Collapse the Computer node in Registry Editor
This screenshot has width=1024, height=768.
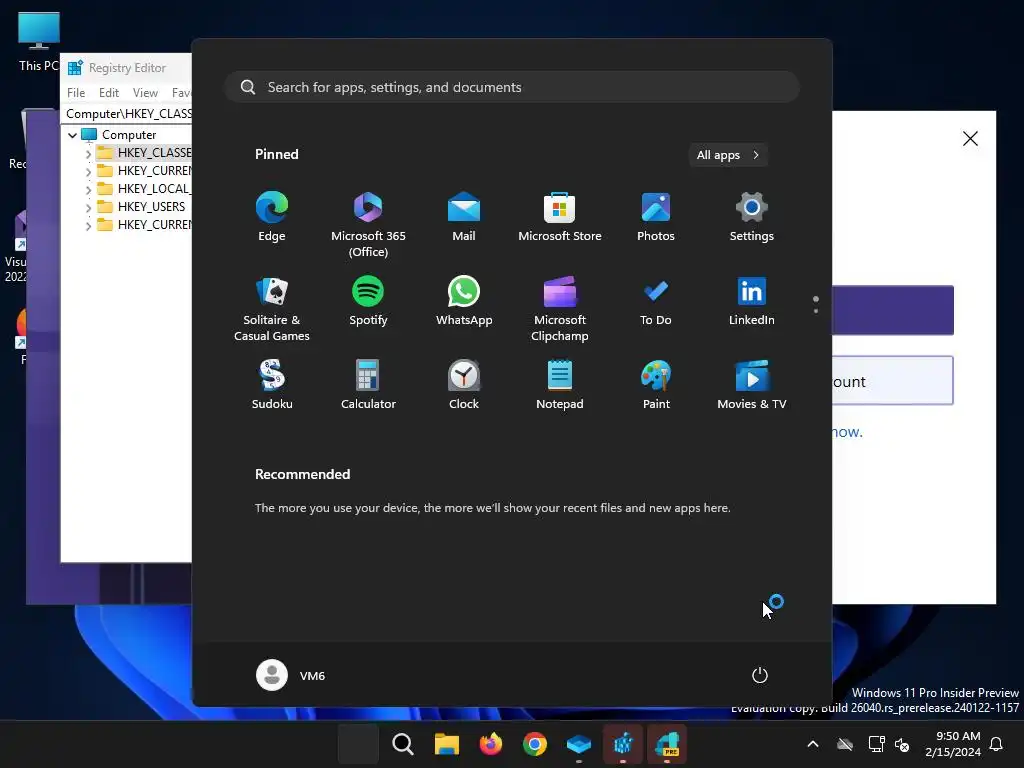tap(72, 135)
